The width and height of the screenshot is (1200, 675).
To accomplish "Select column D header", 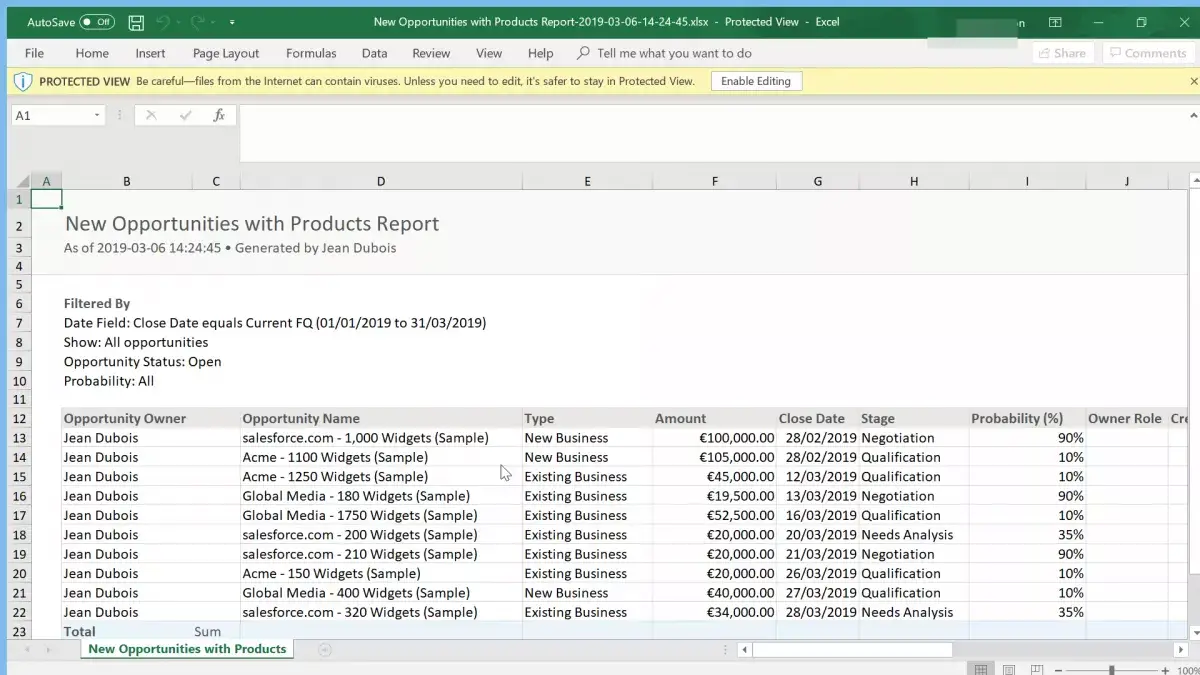I will [381, 181].
